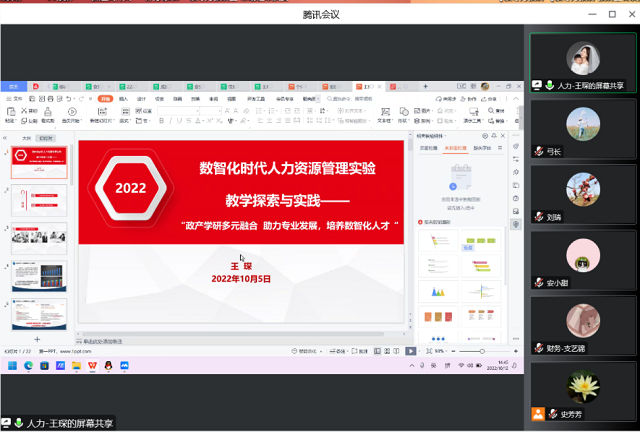Click the Increase Font Size icon

coord(227,111)
